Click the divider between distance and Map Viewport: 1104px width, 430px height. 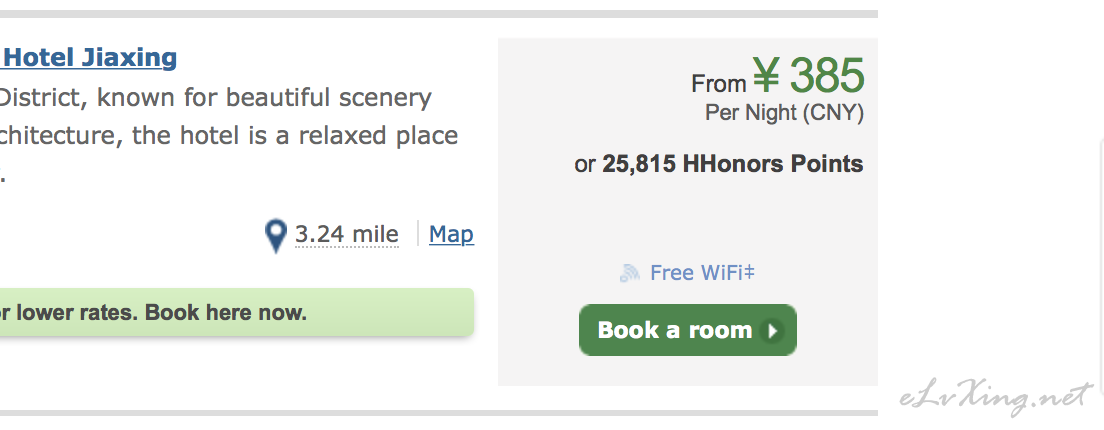coord(418,234)
